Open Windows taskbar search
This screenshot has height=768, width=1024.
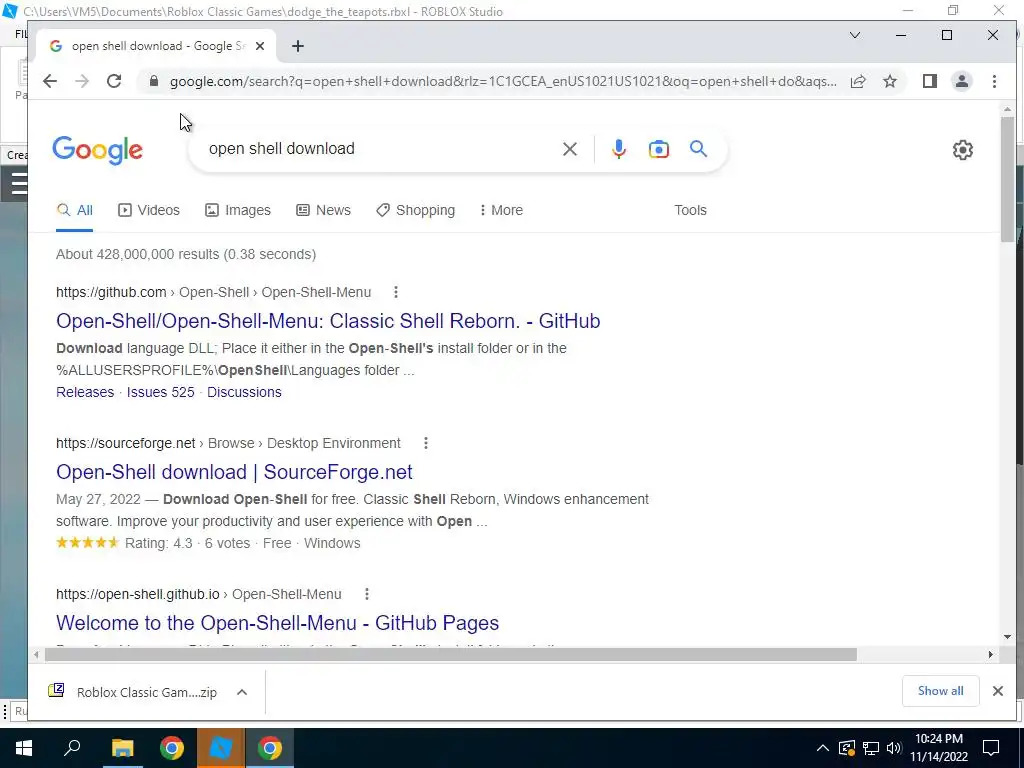72,748
